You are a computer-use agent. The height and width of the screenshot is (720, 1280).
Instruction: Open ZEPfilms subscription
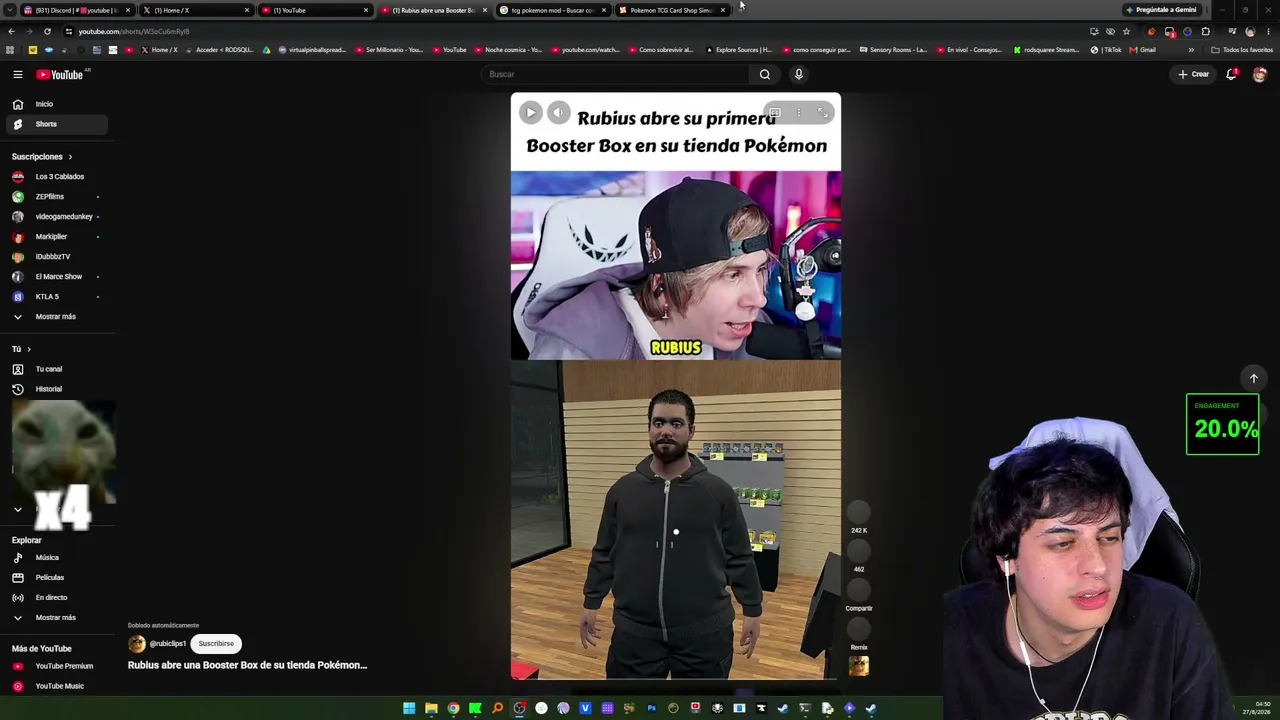pos(55,197)
